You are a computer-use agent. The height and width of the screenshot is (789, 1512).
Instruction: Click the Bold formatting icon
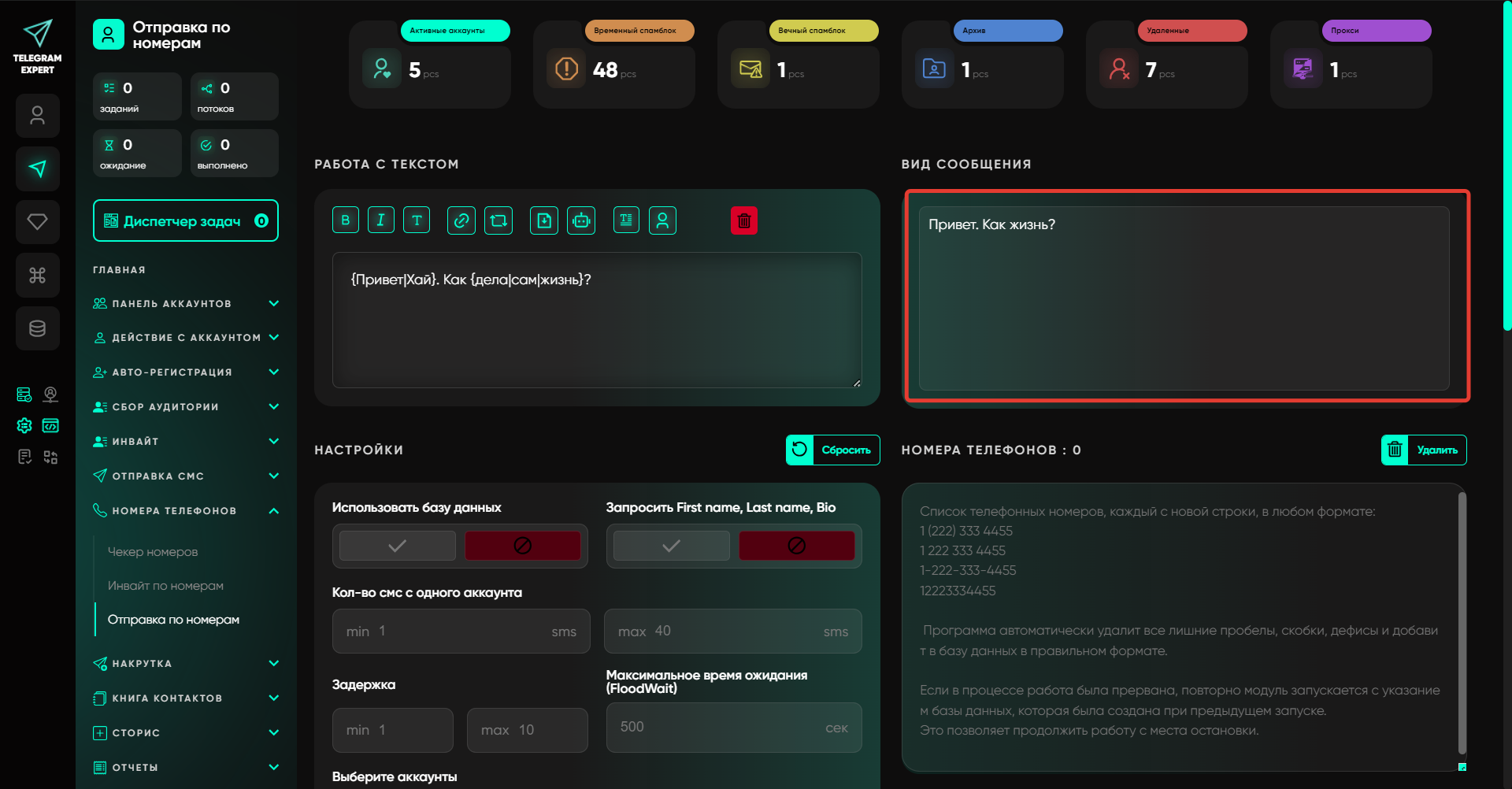[346, 220]
